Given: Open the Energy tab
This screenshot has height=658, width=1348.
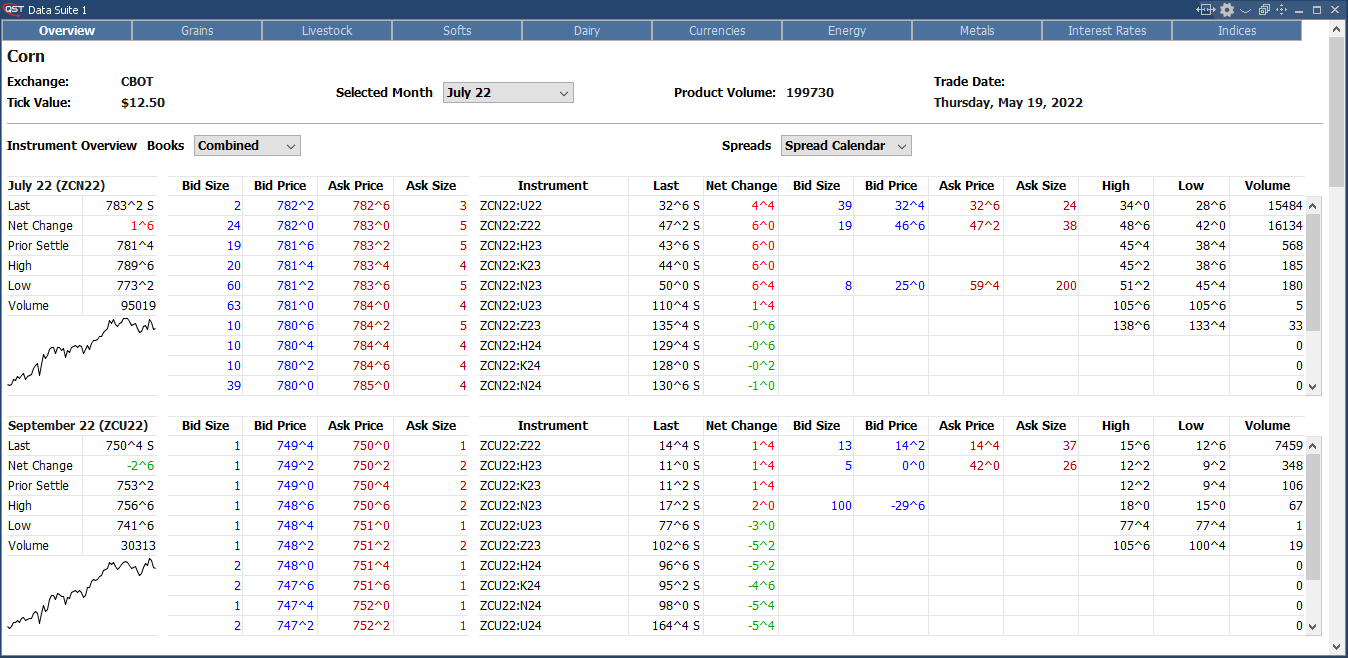Looking at the screenshot, I should [x=847, y=30].
